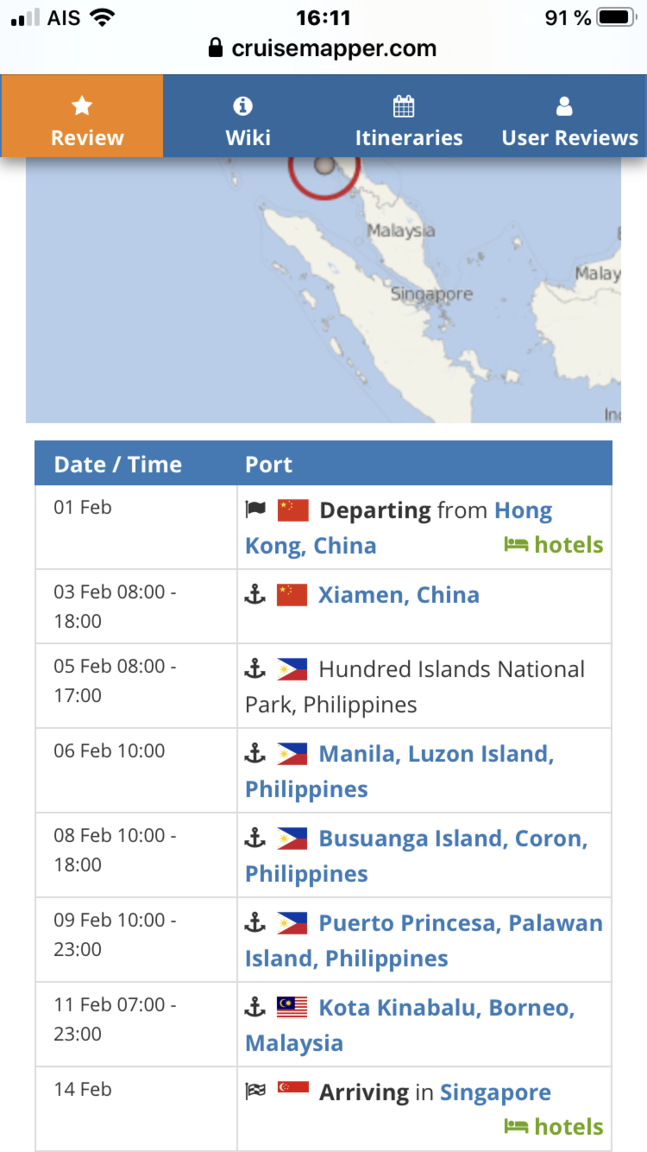Tap the China flag beside Xiamen

(x=292, y=594)
